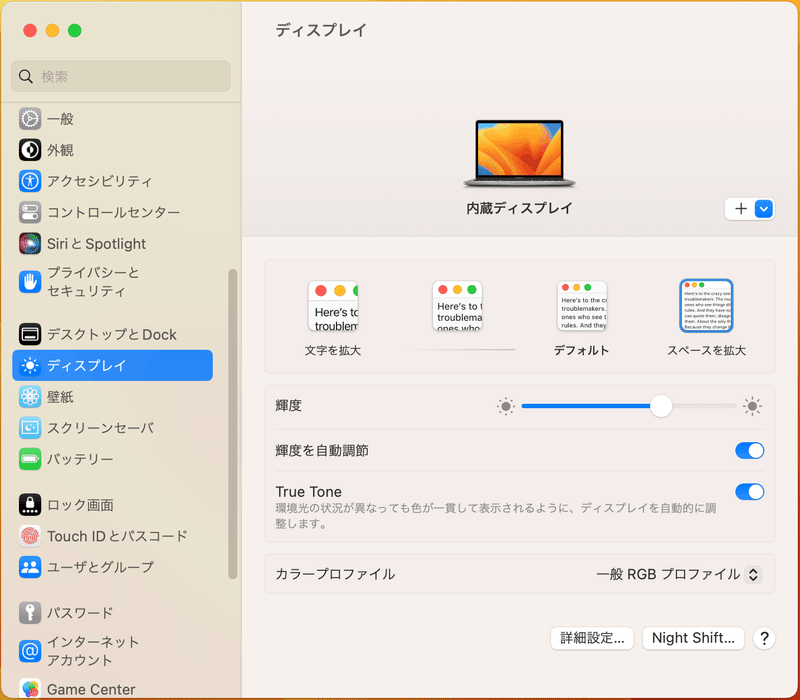Screen dimensions: 800x700
Task: Click the Siri と Spotlight icon
Action: [30, 244]
